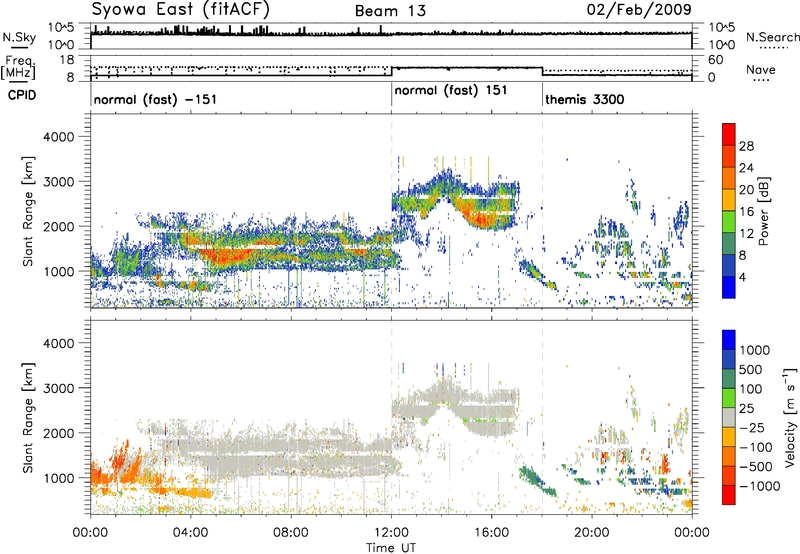Click the '16:00' time axis tick
Viewport: 800px width, 554px height.
(x=491, y=533)
